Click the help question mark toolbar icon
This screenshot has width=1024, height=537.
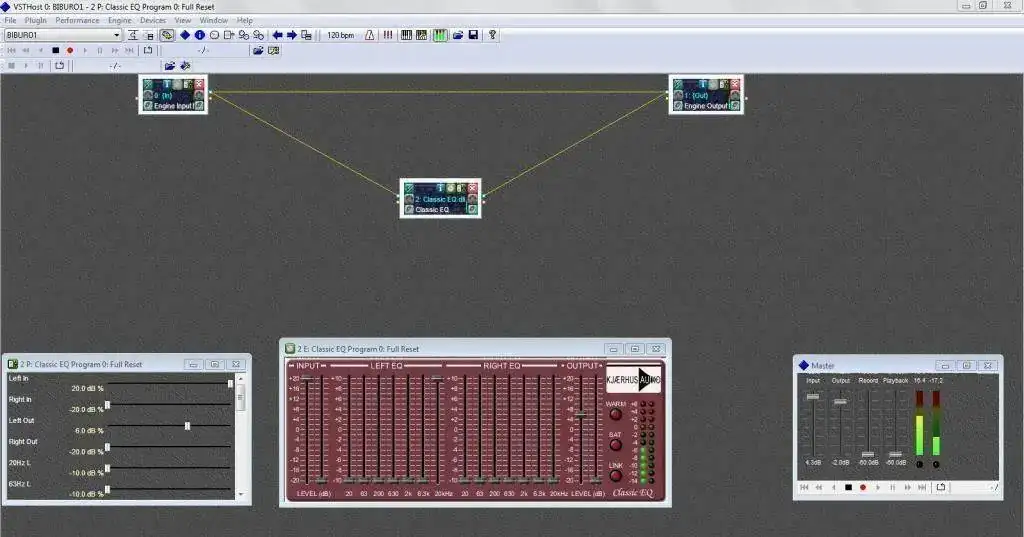[492, 35]
